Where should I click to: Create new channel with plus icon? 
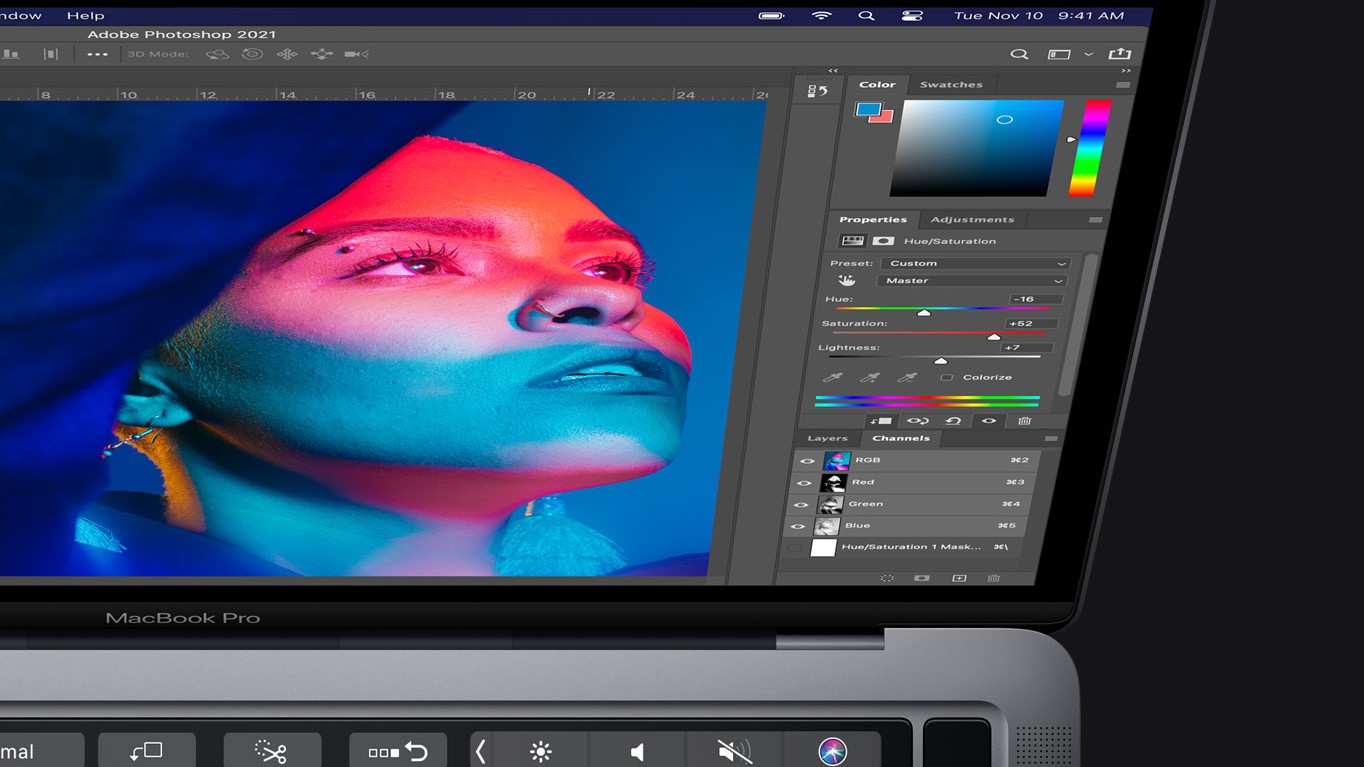[x=958, y=578]
